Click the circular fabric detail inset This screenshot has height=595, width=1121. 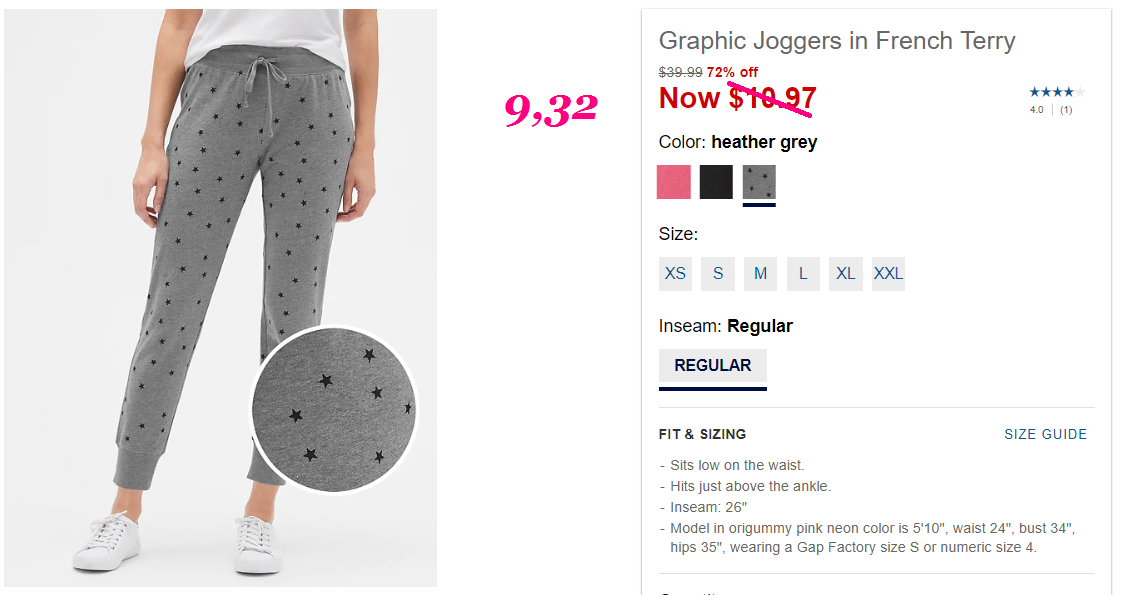pyautogui.click(x=334, y=410)
